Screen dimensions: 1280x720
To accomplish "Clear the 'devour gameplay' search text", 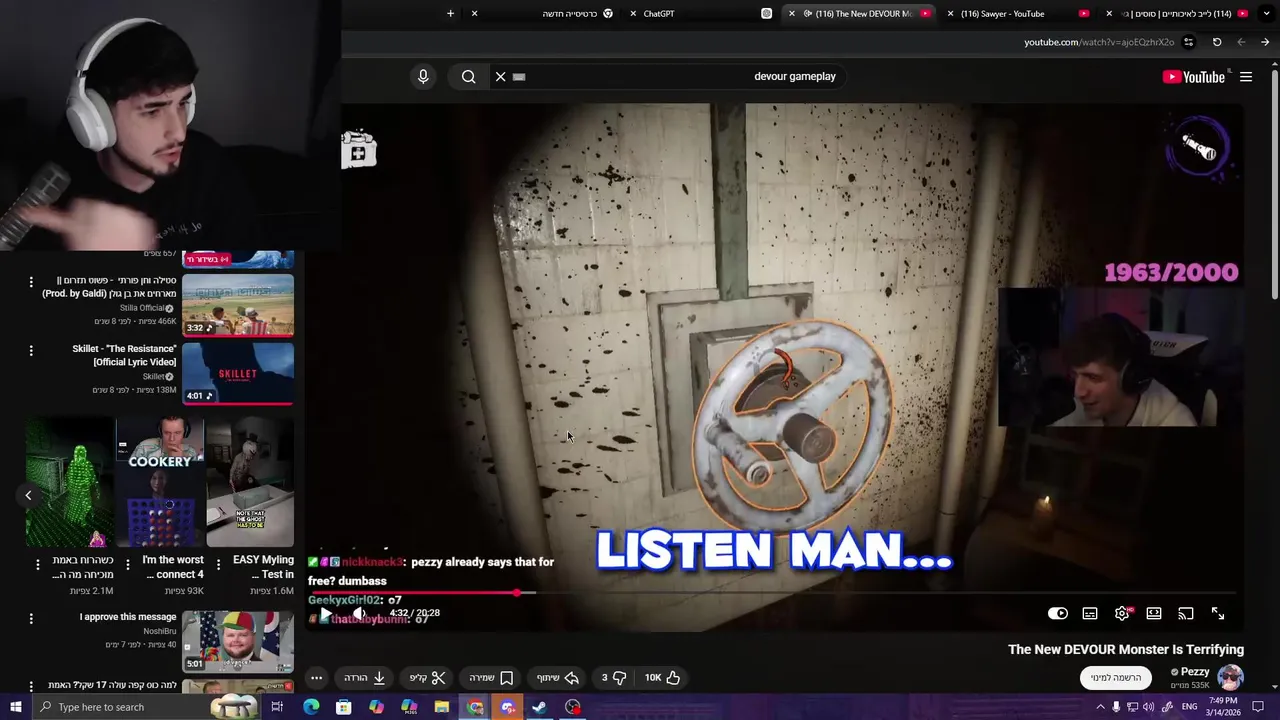I will pyautogui.click(x=501, y=76).
